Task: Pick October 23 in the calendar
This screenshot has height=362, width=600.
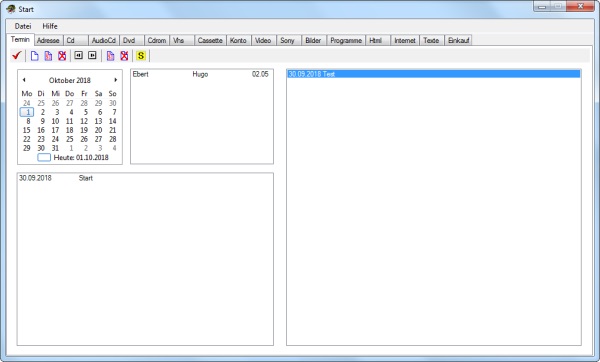Action: 41,139
